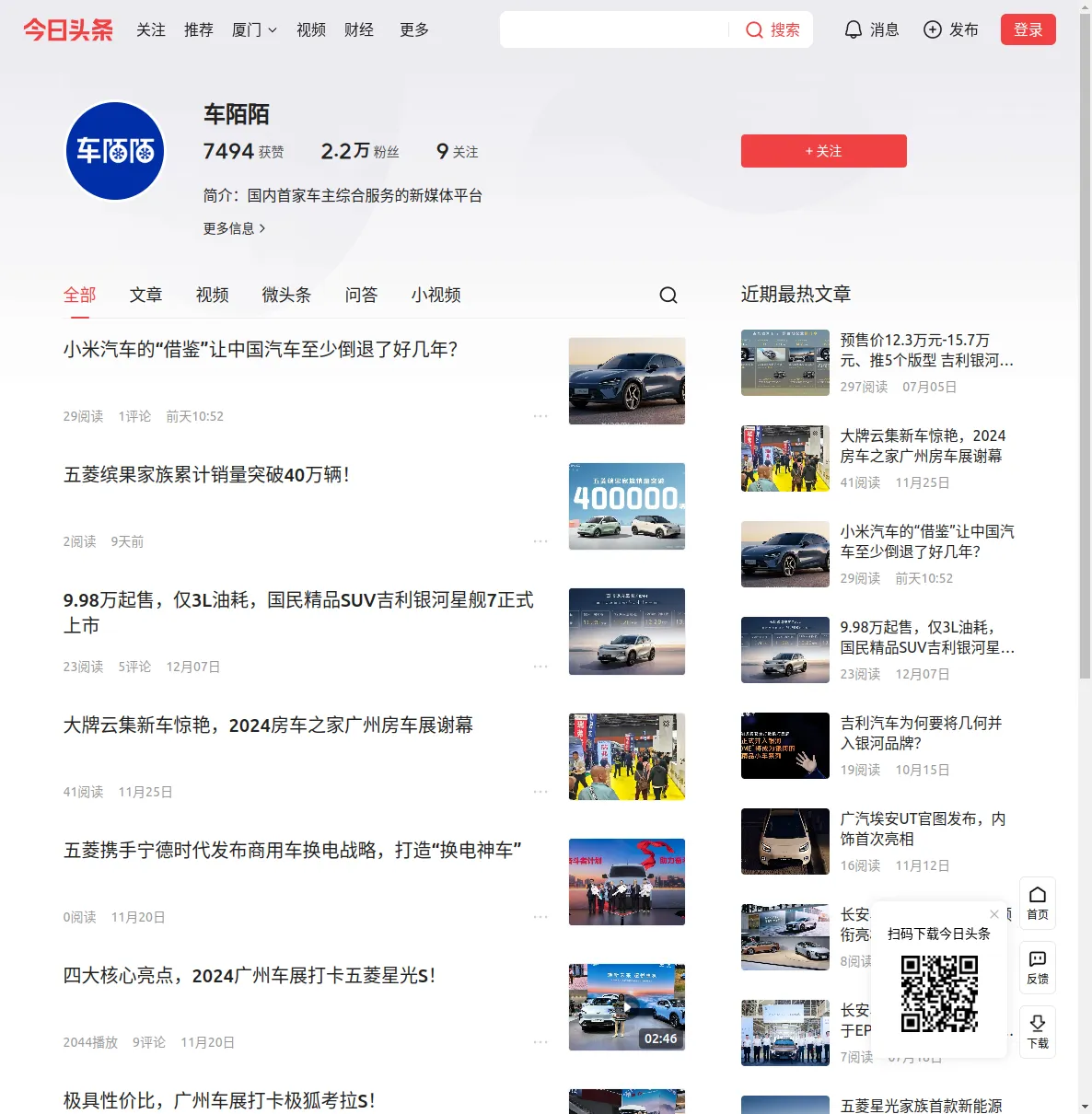Open article 大牌云集新车惊艳 in main feed
Viewport: 1092px width, 1114px height.
(268, 725)
